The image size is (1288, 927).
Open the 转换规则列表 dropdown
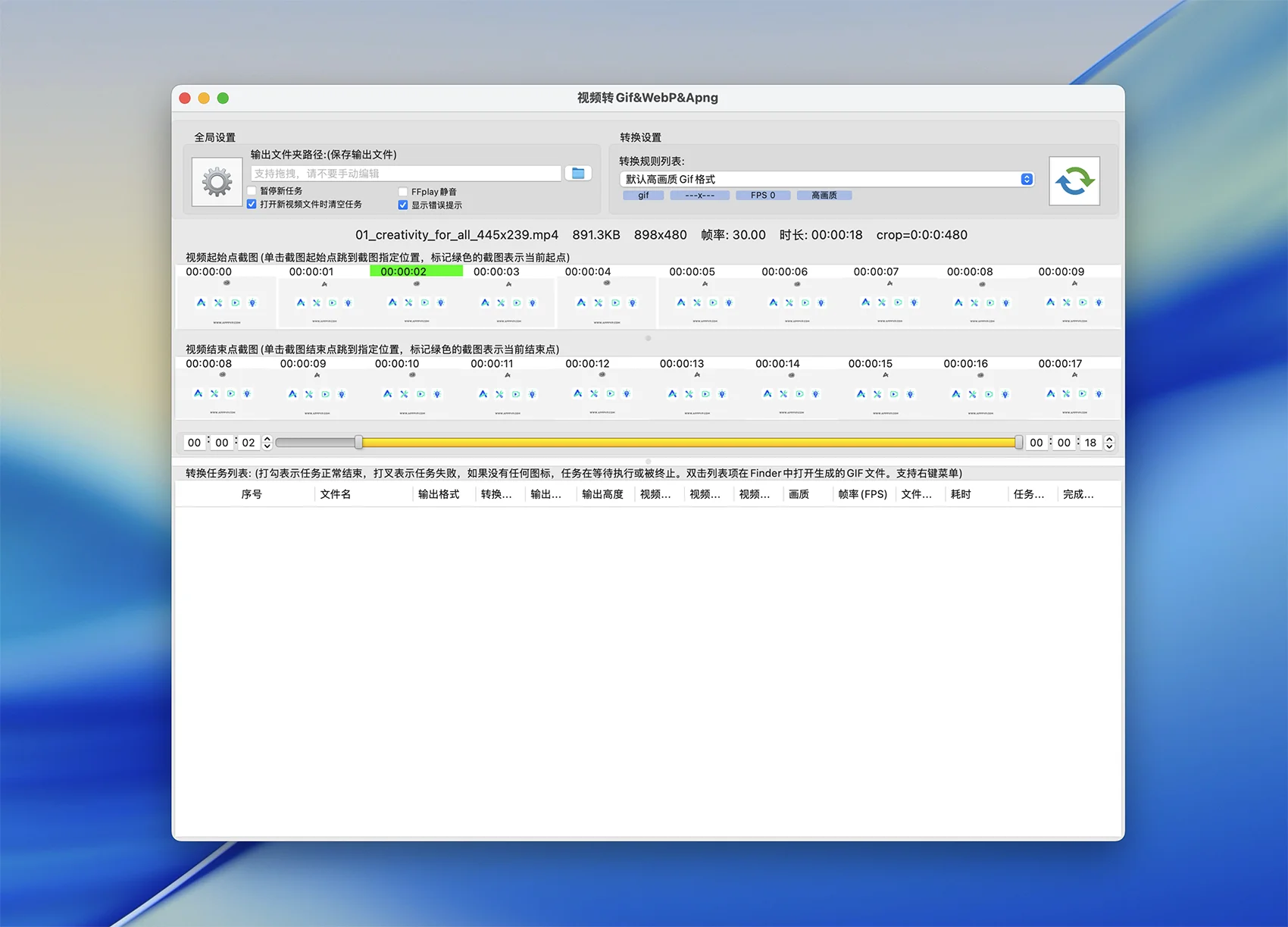(826, 180)
